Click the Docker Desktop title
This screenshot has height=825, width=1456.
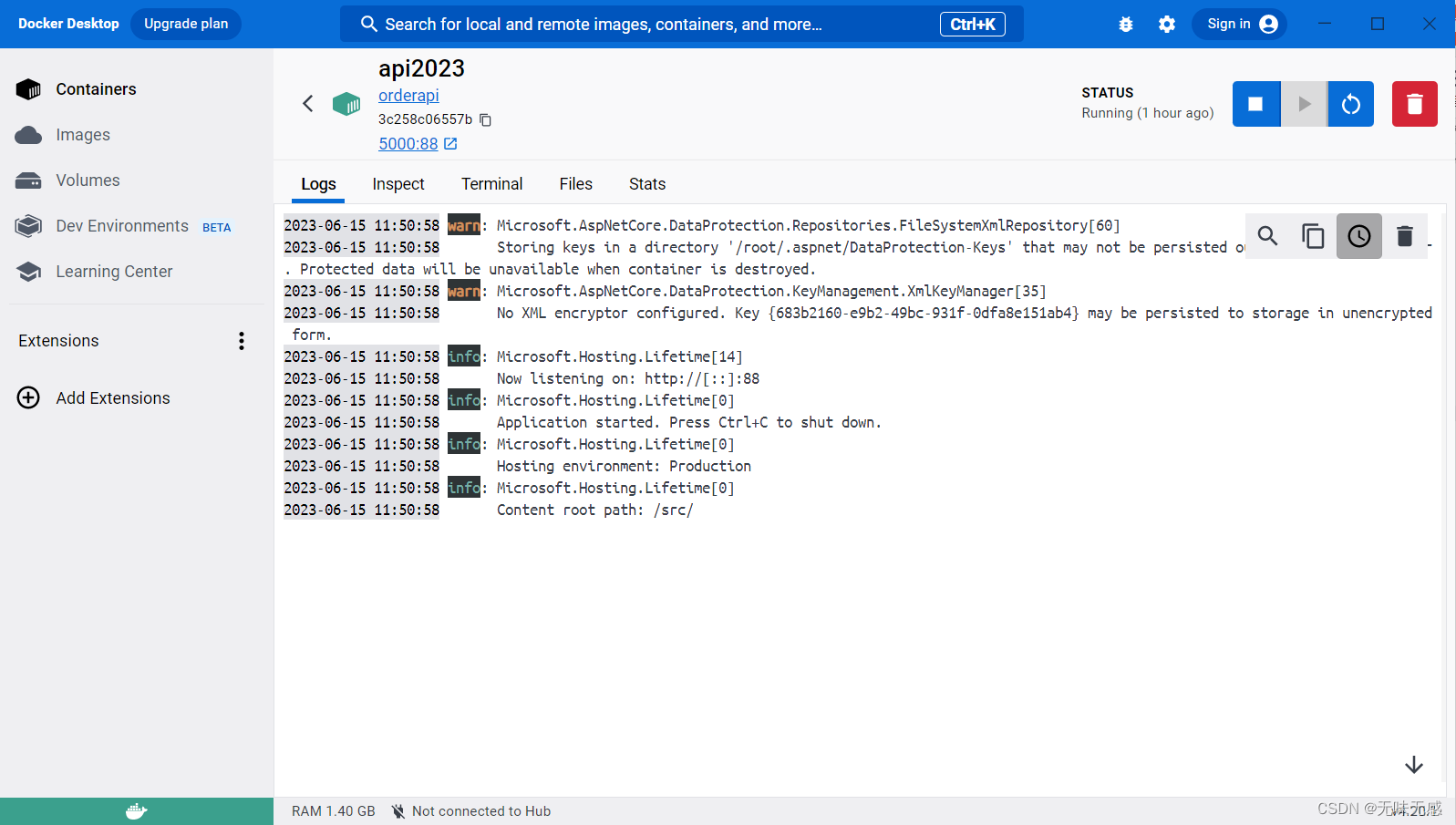coord(68,24)
